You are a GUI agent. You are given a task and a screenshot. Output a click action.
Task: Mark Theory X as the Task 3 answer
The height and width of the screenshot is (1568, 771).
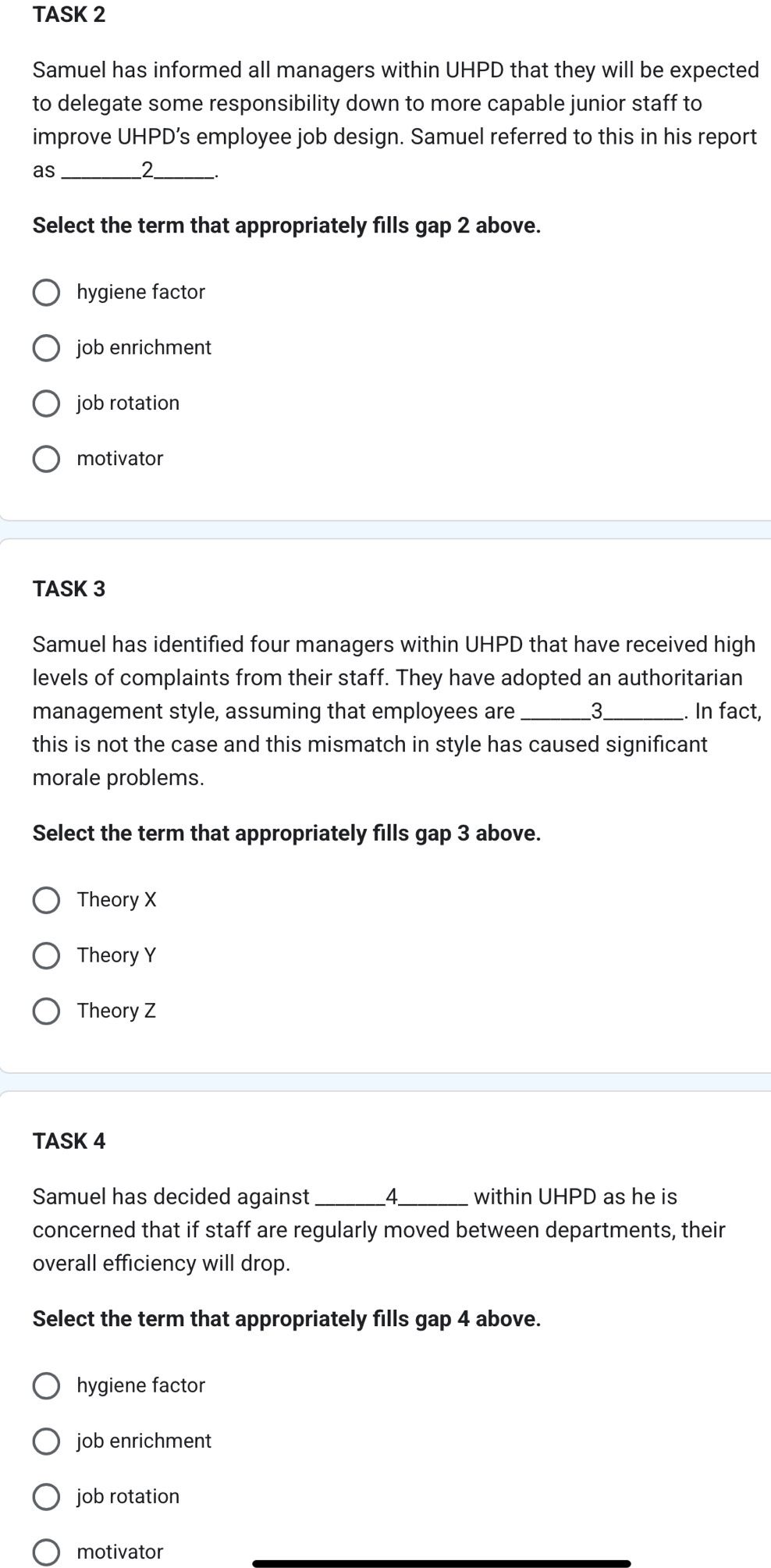pyautogui.click(x=47, y=899)
